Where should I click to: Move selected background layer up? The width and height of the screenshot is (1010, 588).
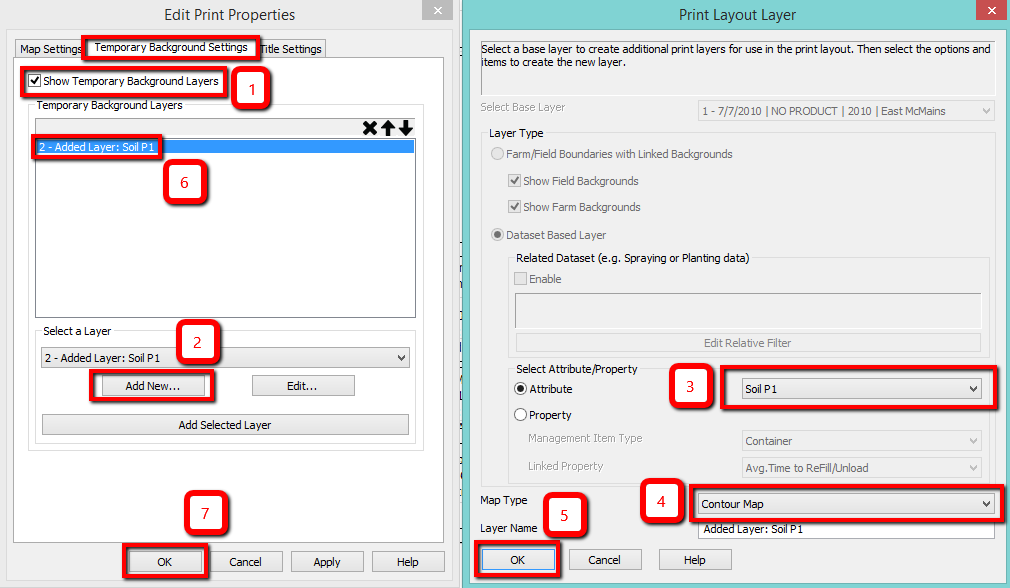[x=388, y=128]
